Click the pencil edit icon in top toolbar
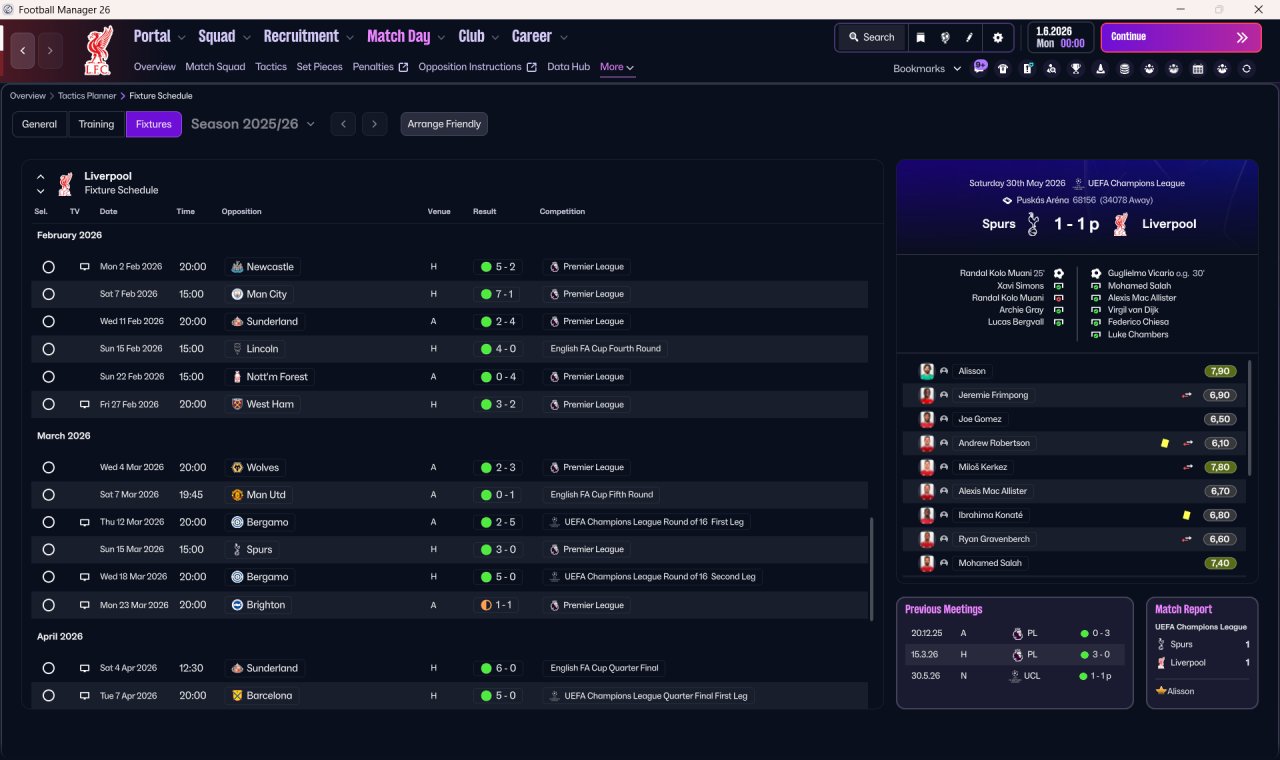The height and width of the screenshot is (760, 1280). point(969,37)
